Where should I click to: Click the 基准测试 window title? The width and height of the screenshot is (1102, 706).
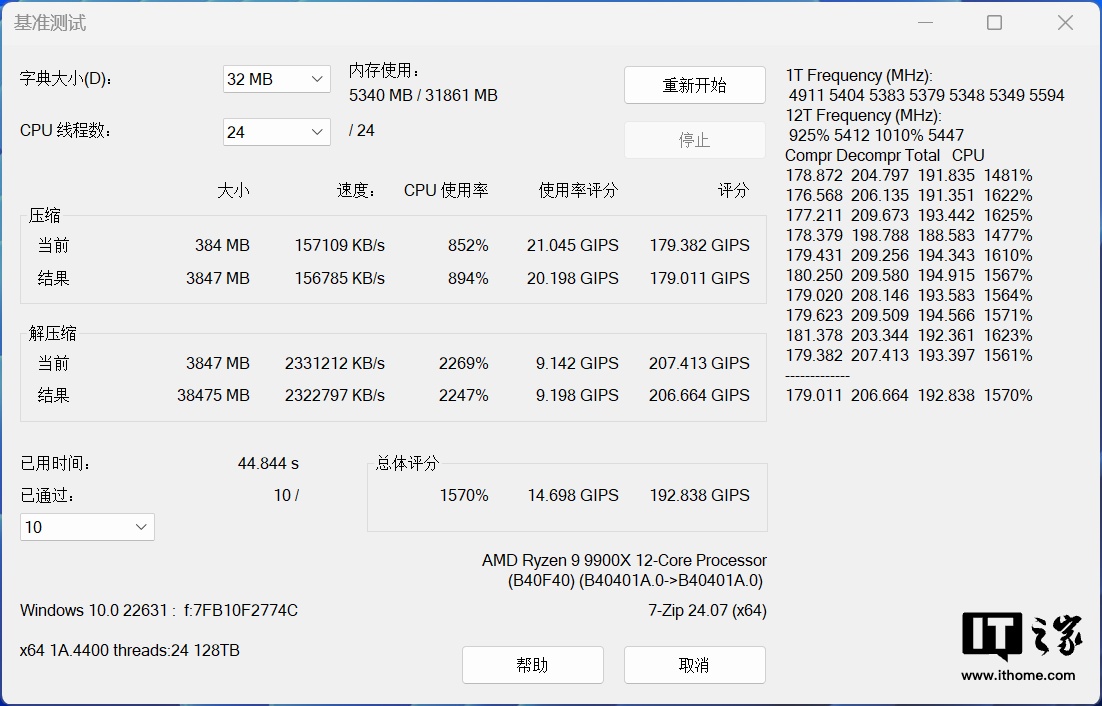[50, 23]
